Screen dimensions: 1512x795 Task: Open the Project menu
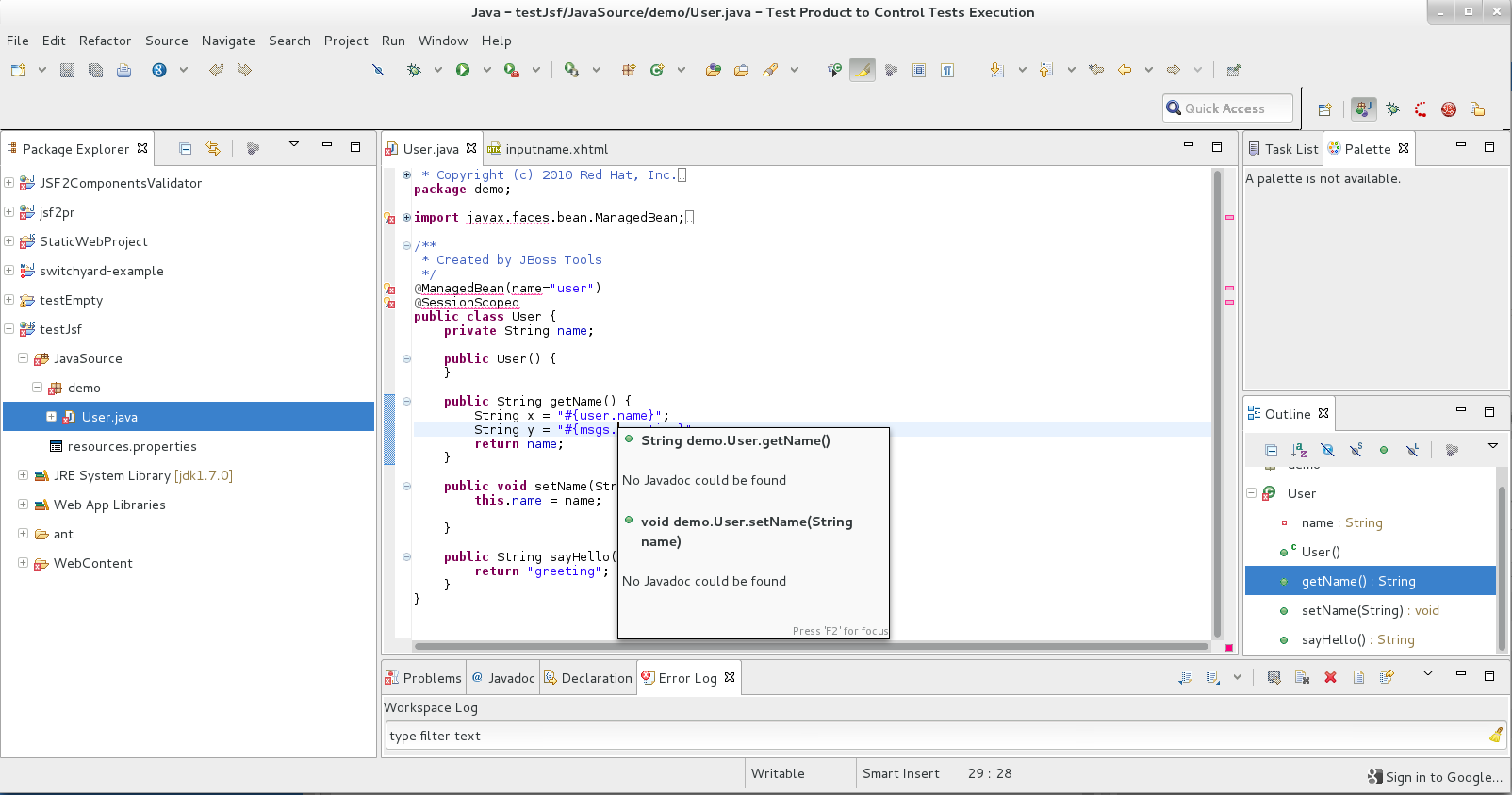click(x=346, y=41)
